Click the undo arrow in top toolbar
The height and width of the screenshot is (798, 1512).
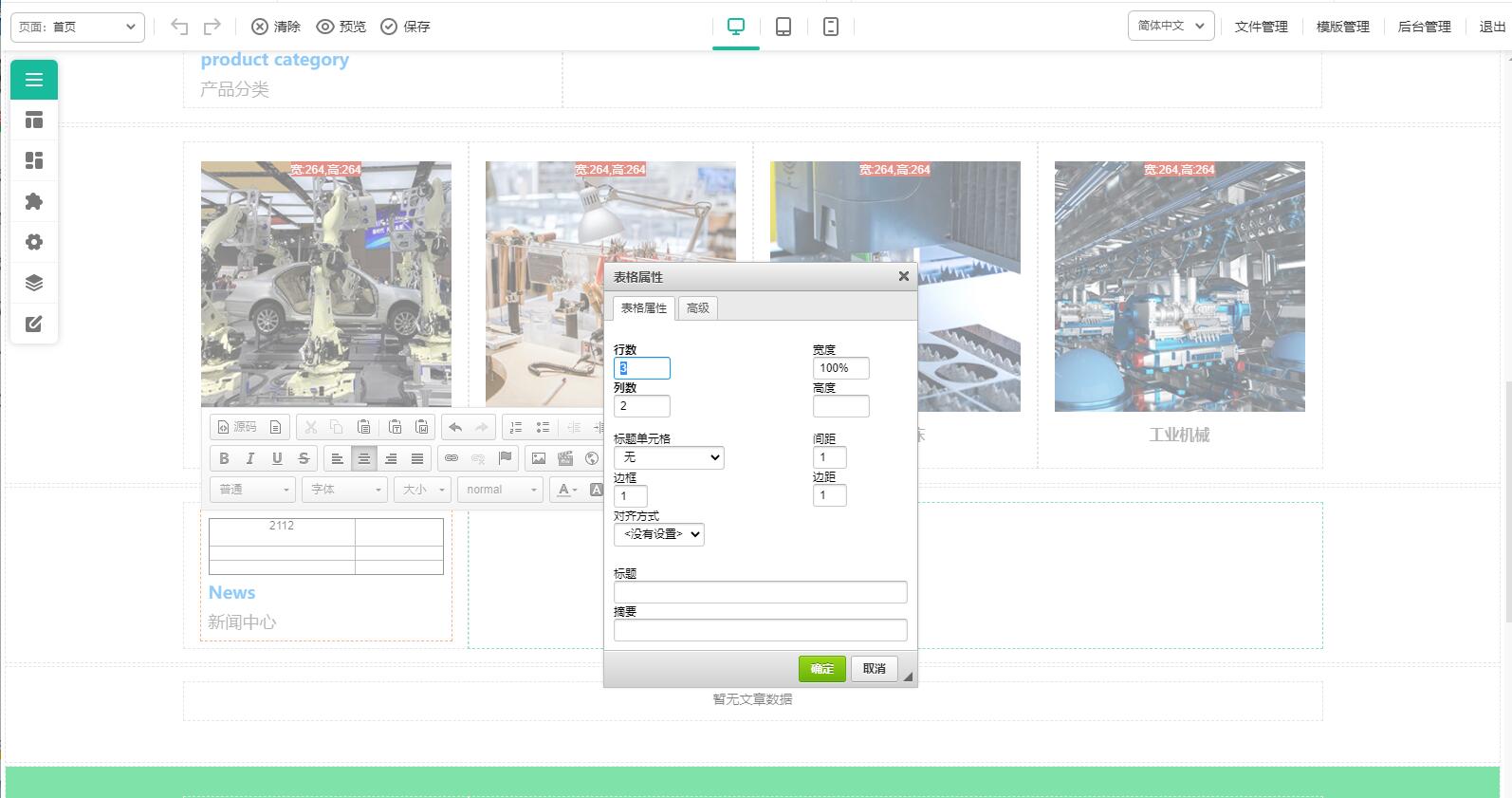[x=179, y=27]
